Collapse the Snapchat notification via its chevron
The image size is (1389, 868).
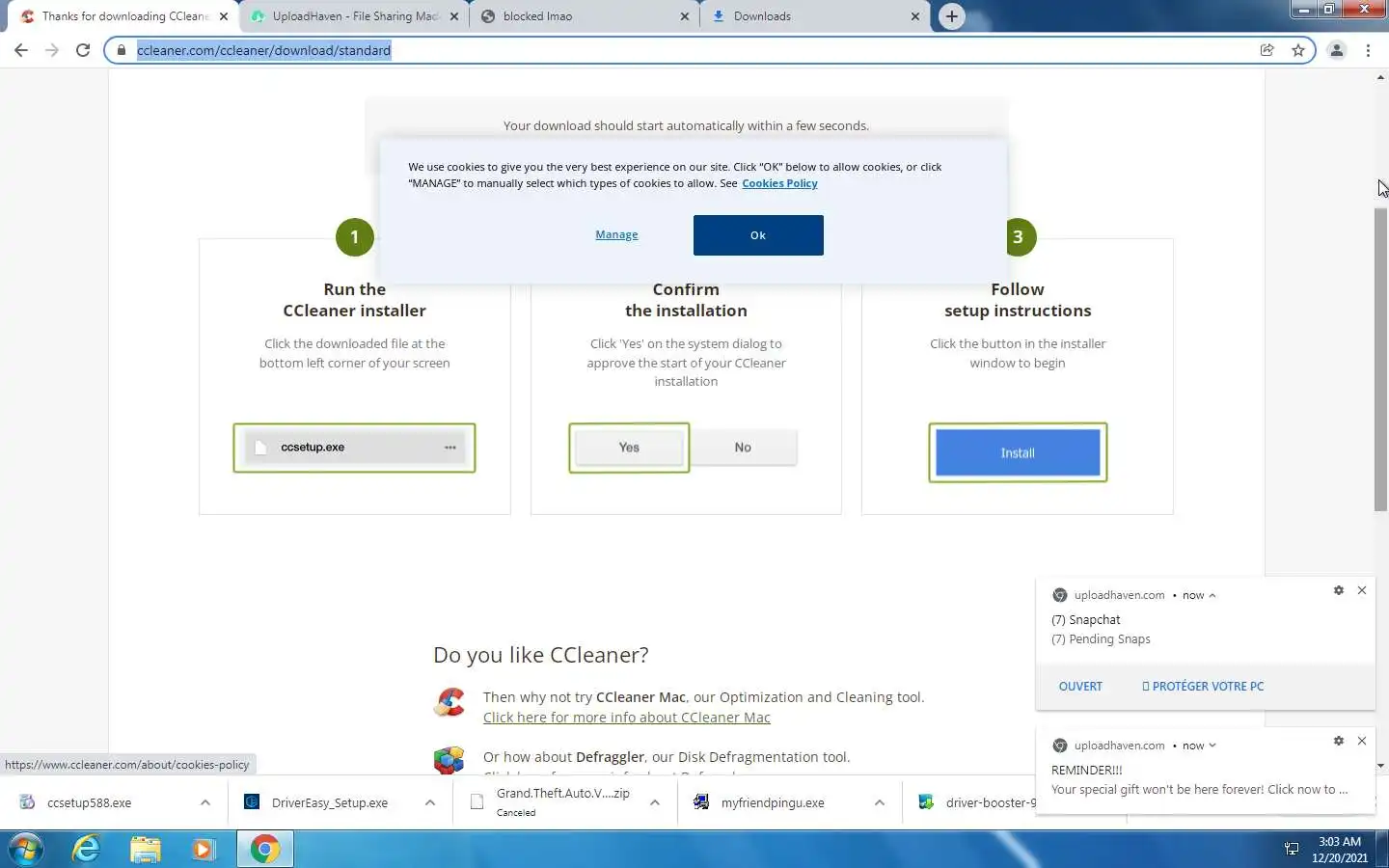coord(1212,596)
